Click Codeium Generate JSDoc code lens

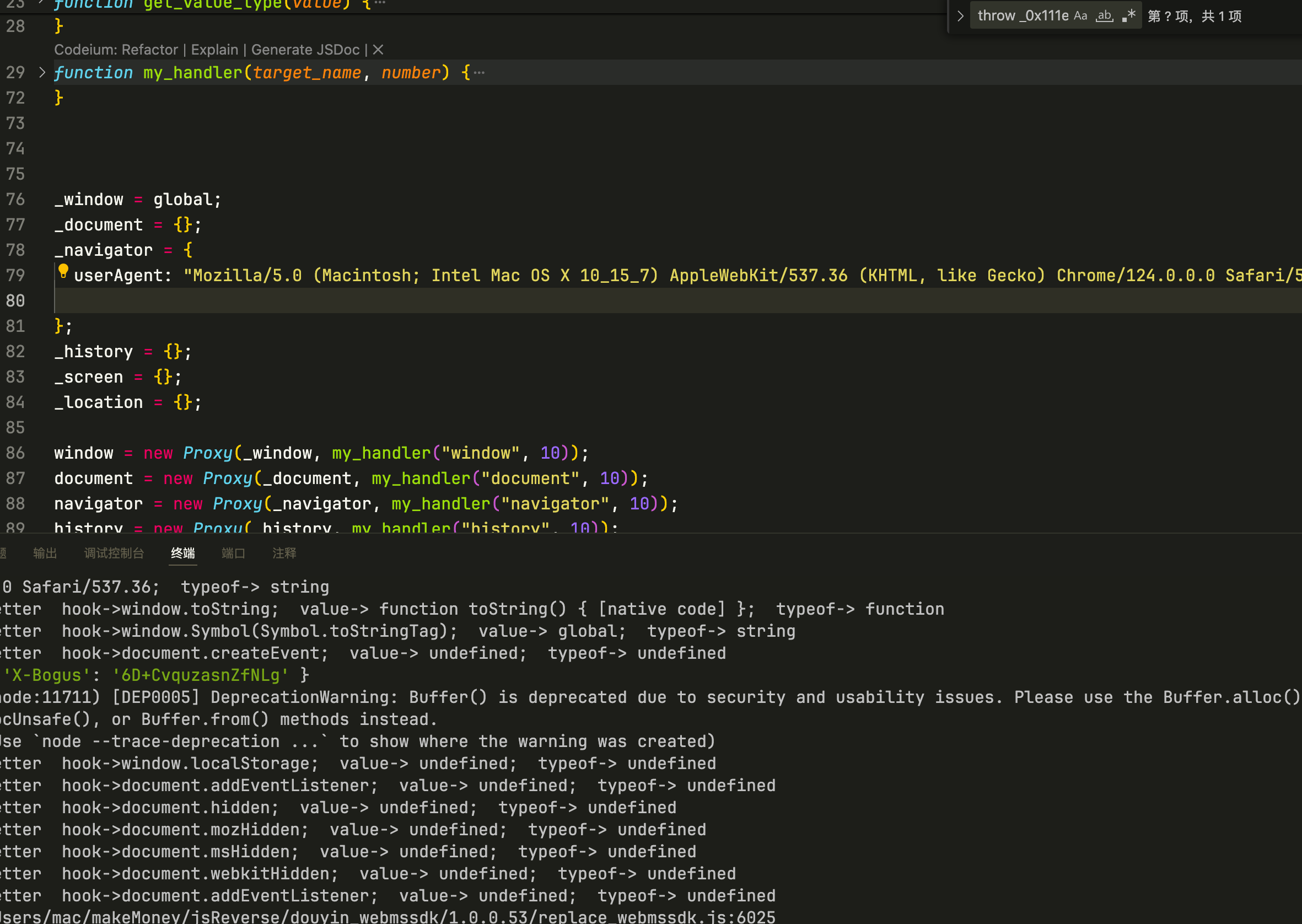(x=305, y=50)
